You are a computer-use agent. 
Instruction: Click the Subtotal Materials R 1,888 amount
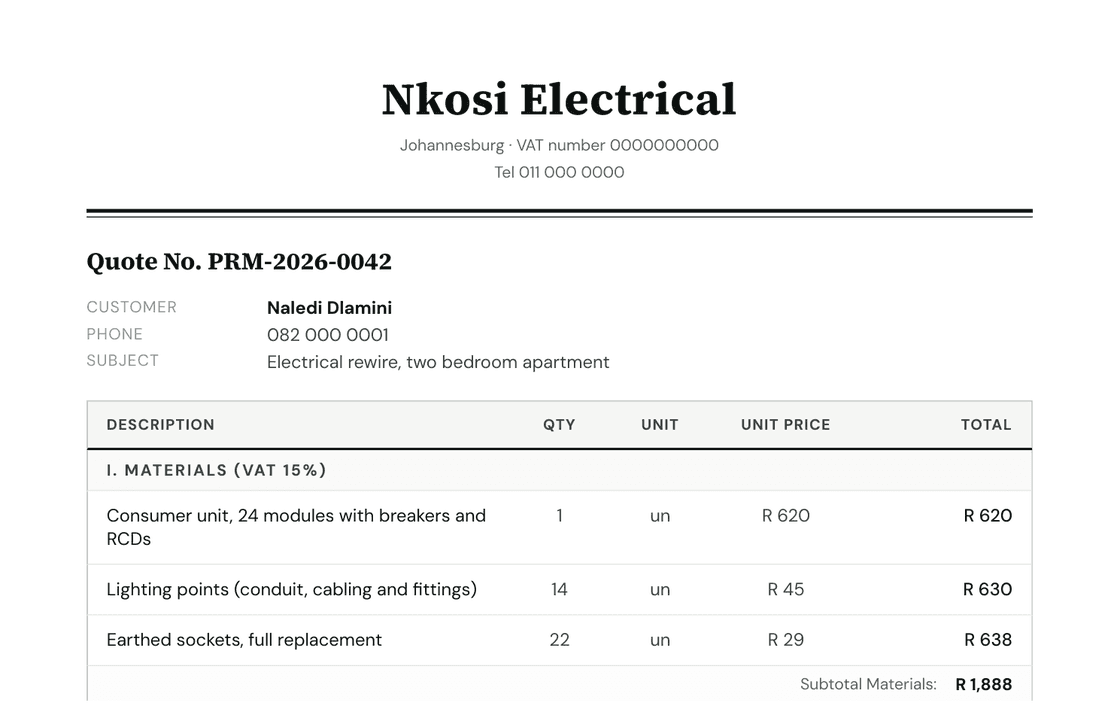tap(984, 684)
